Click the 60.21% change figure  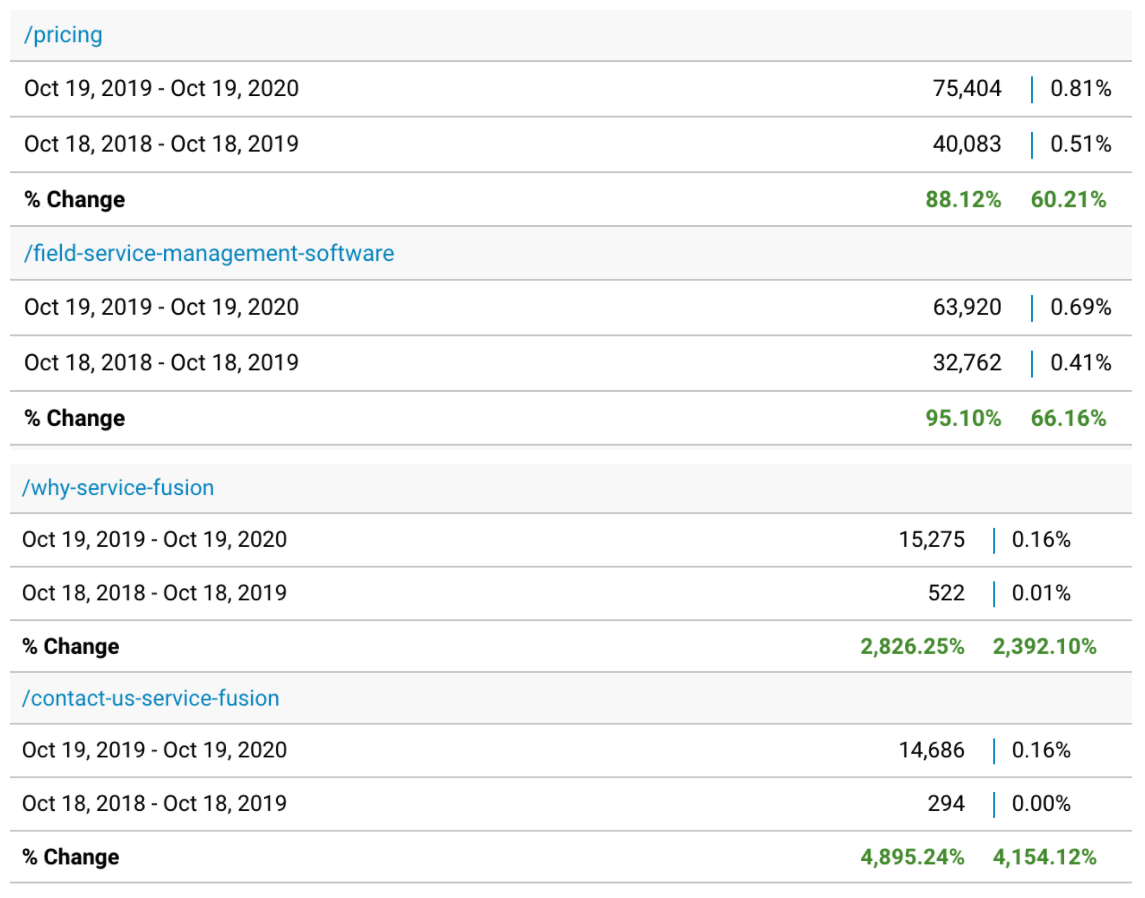(x=1068, y=199)
